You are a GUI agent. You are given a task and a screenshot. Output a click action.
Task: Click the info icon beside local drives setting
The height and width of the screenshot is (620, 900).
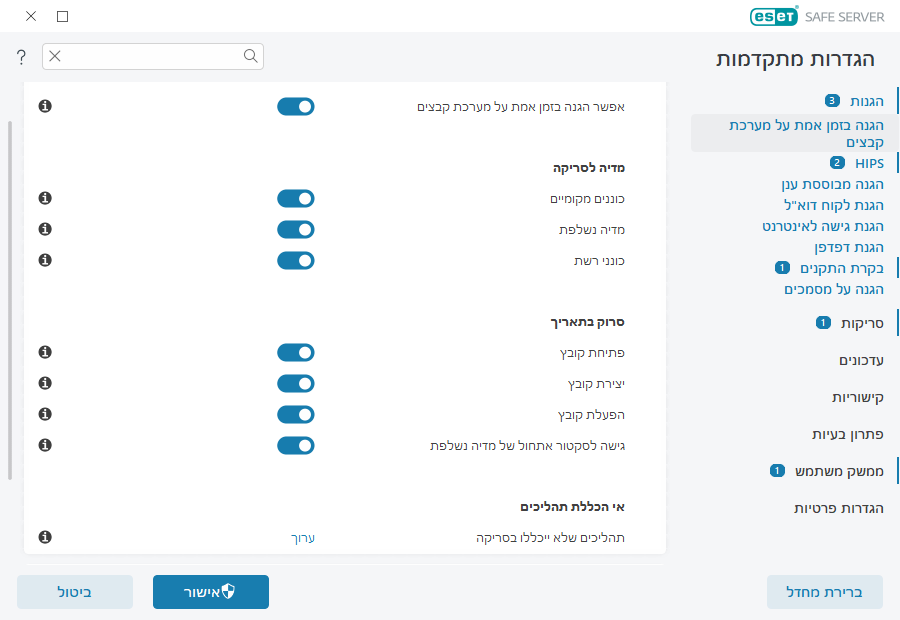click(x=44, y=198)
